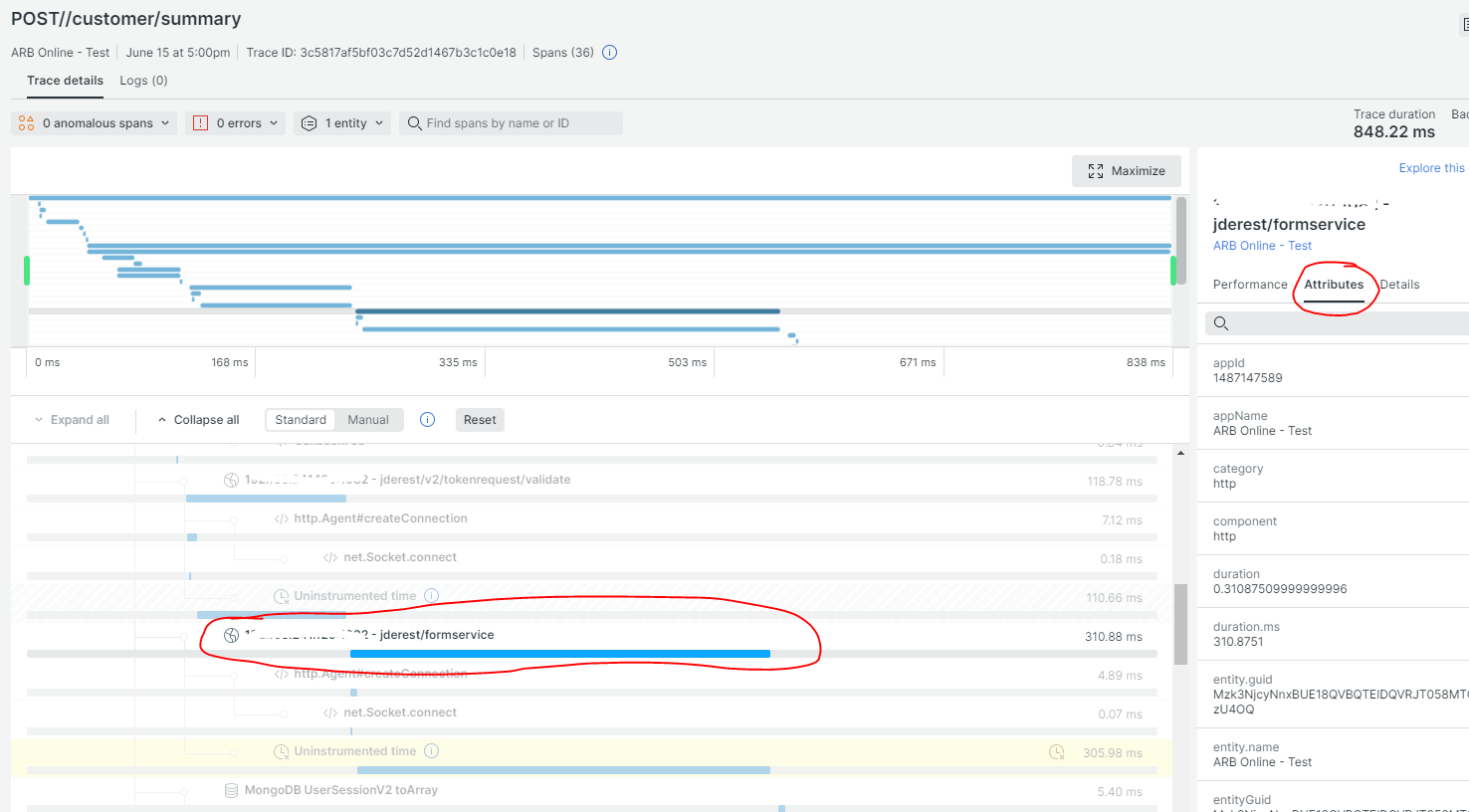
Task: Click the database icon for MongoDB UserSessionV2 span
Action: pos(232,790)
